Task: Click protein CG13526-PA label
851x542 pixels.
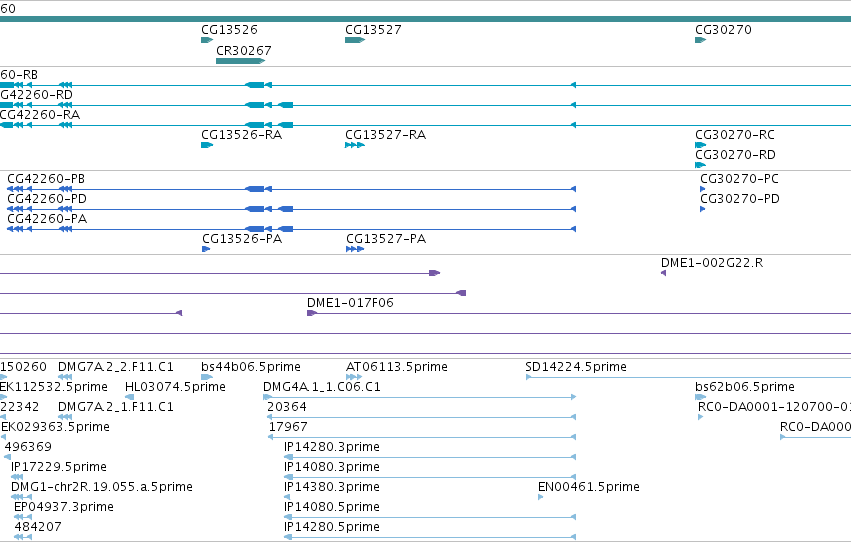Action: tap(242, 239)
